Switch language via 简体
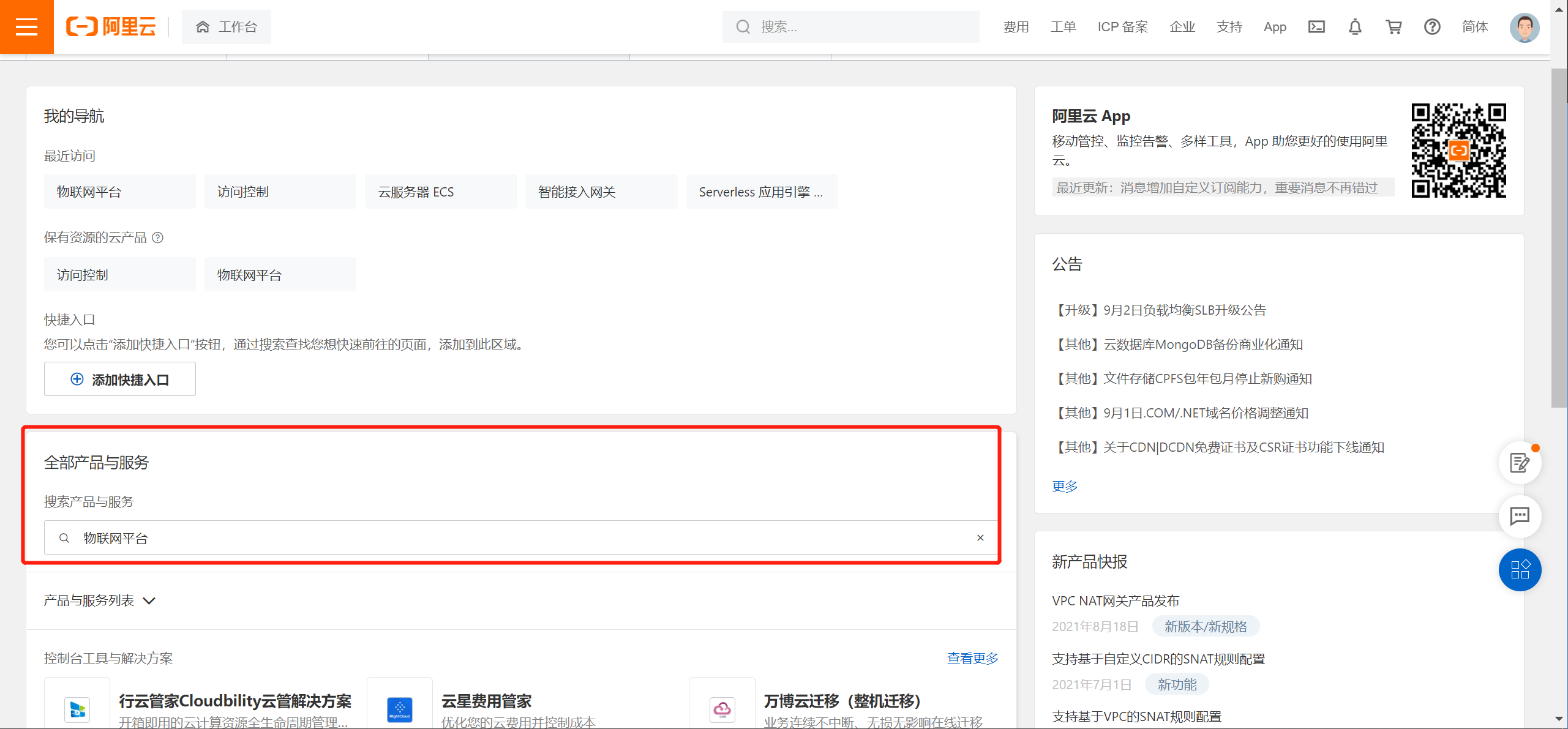The height and width of the screenshot is (729, 1568). pyautogui.click(x=1474, y=27)
